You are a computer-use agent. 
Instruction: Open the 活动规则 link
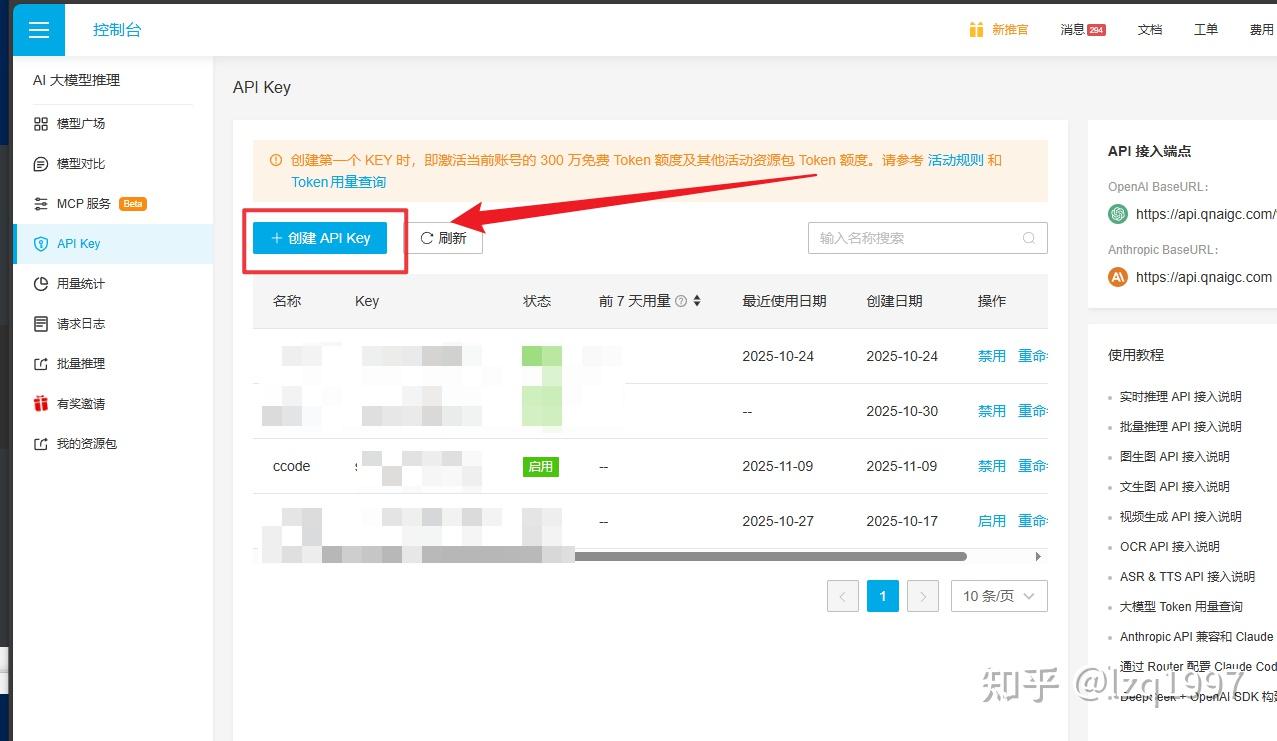pos(956,160)
